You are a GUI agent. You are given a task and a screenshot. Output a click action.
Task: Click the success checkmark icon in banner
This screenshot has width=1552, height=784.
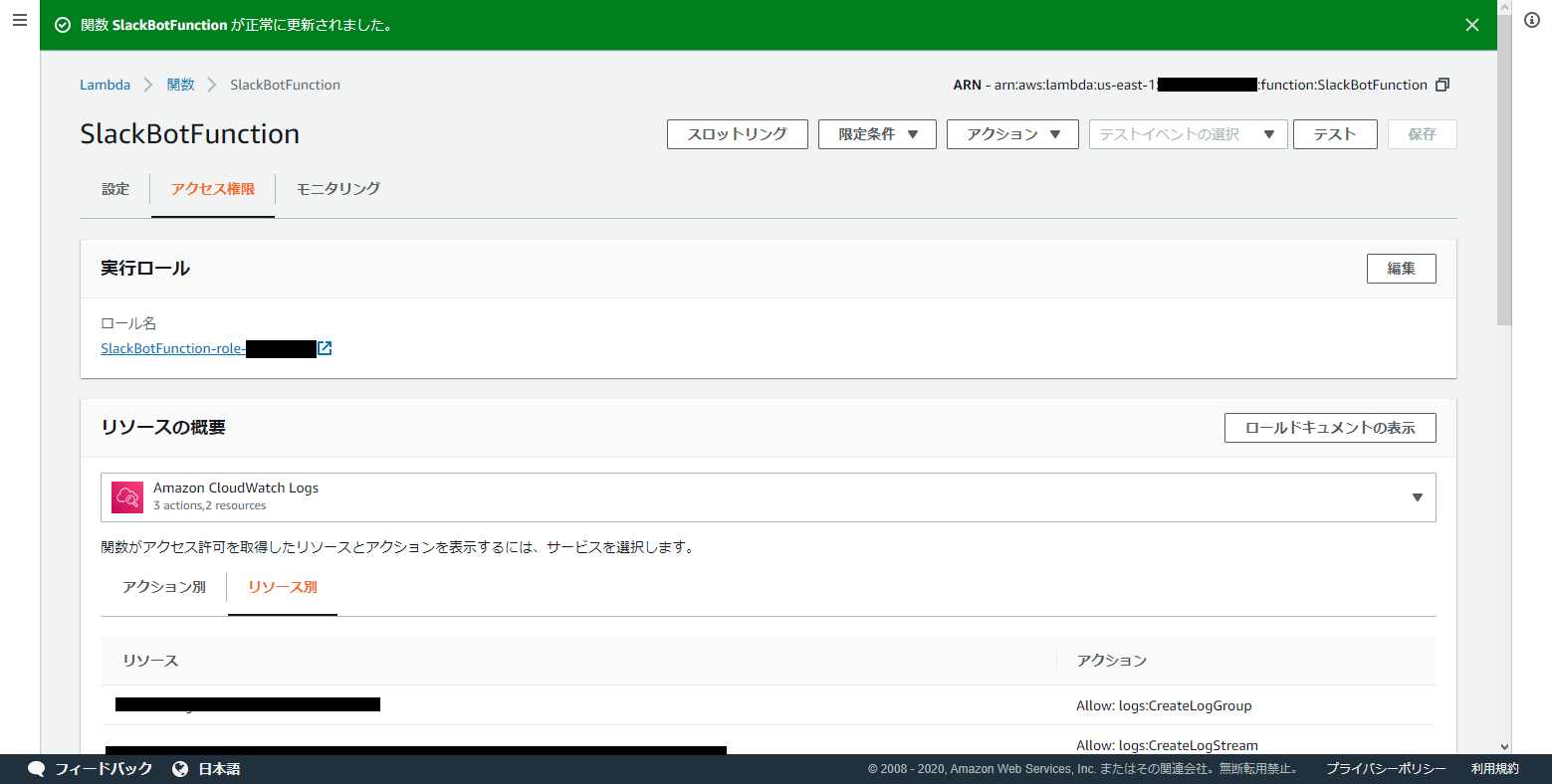pos(63,25)
